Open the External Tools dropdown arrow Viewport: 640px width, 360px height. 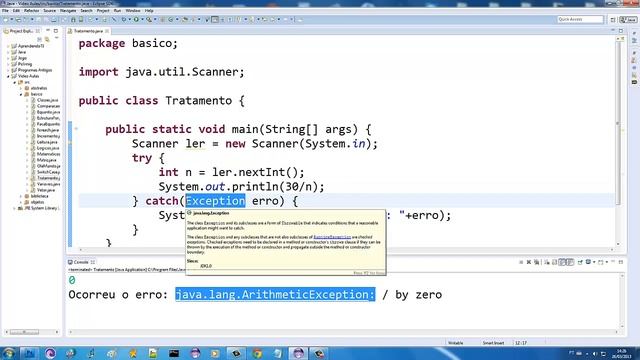tap(155, 19)
